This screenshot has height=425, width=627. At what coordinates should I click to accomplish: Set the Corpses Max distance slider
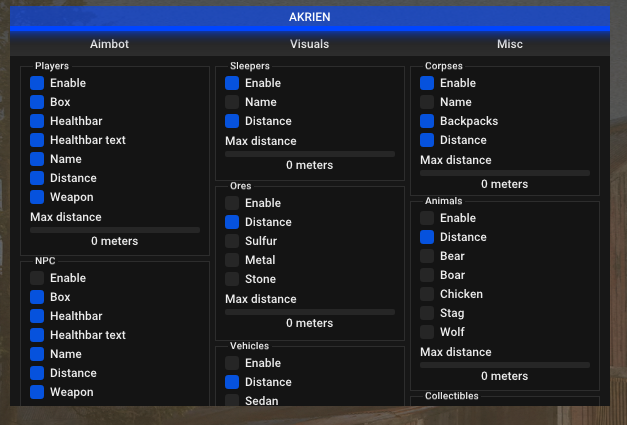[x=505, y=173]
